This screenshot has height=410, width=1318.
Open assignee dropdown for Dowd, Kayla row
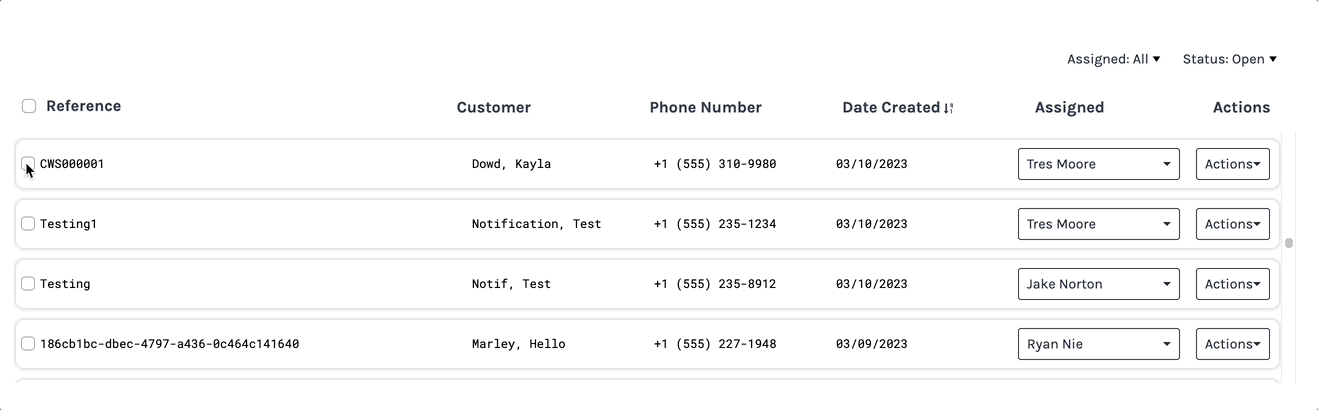[1098, 164]
